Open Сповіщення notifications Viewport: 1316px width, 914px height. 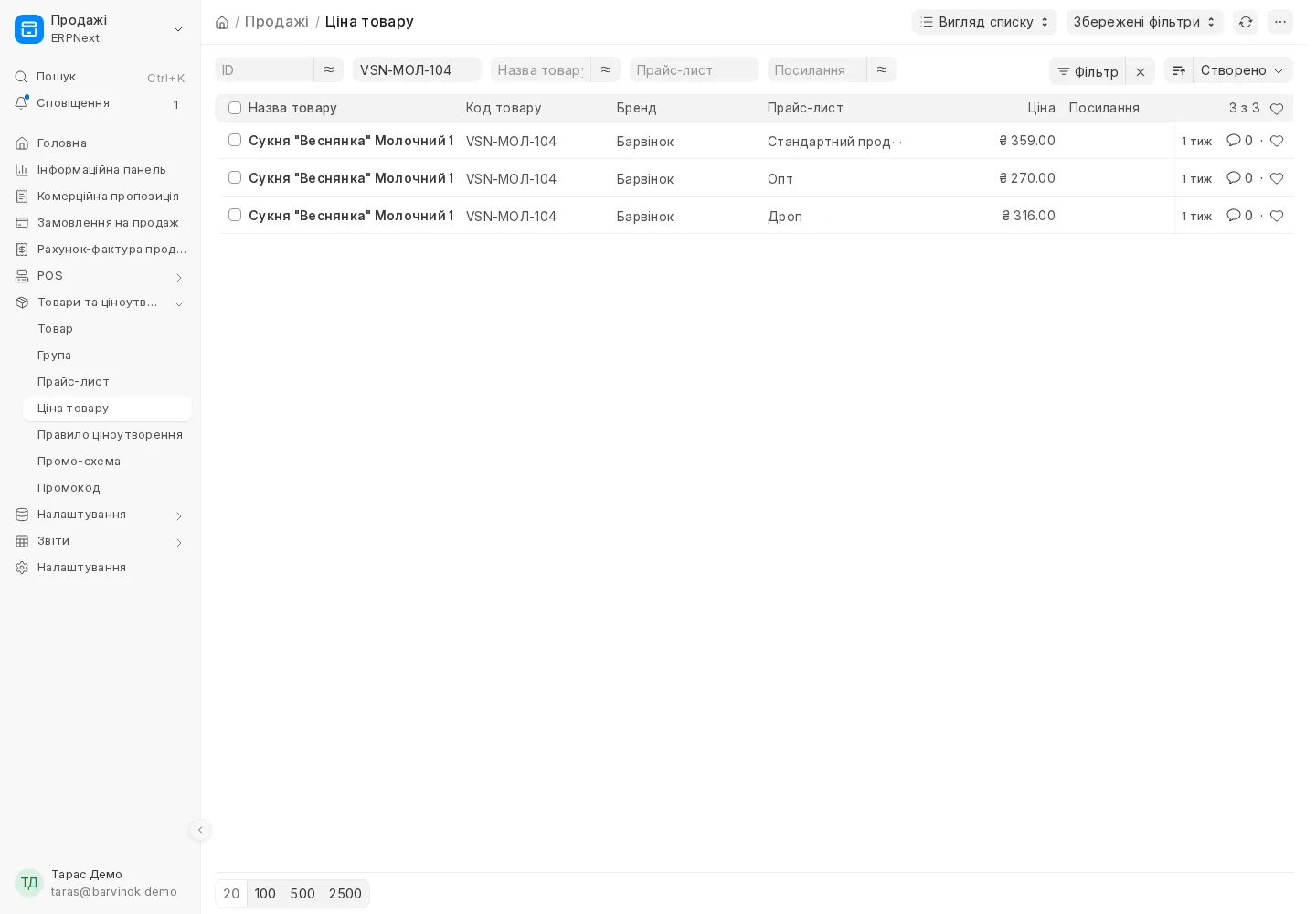click(100, 103)
